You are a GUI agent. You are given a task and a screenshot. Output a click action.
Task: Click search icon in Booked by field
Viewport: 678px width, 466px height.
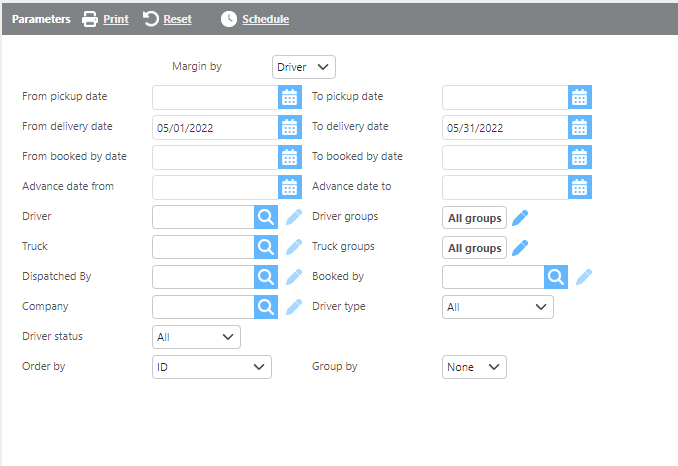tap(556, 277)
